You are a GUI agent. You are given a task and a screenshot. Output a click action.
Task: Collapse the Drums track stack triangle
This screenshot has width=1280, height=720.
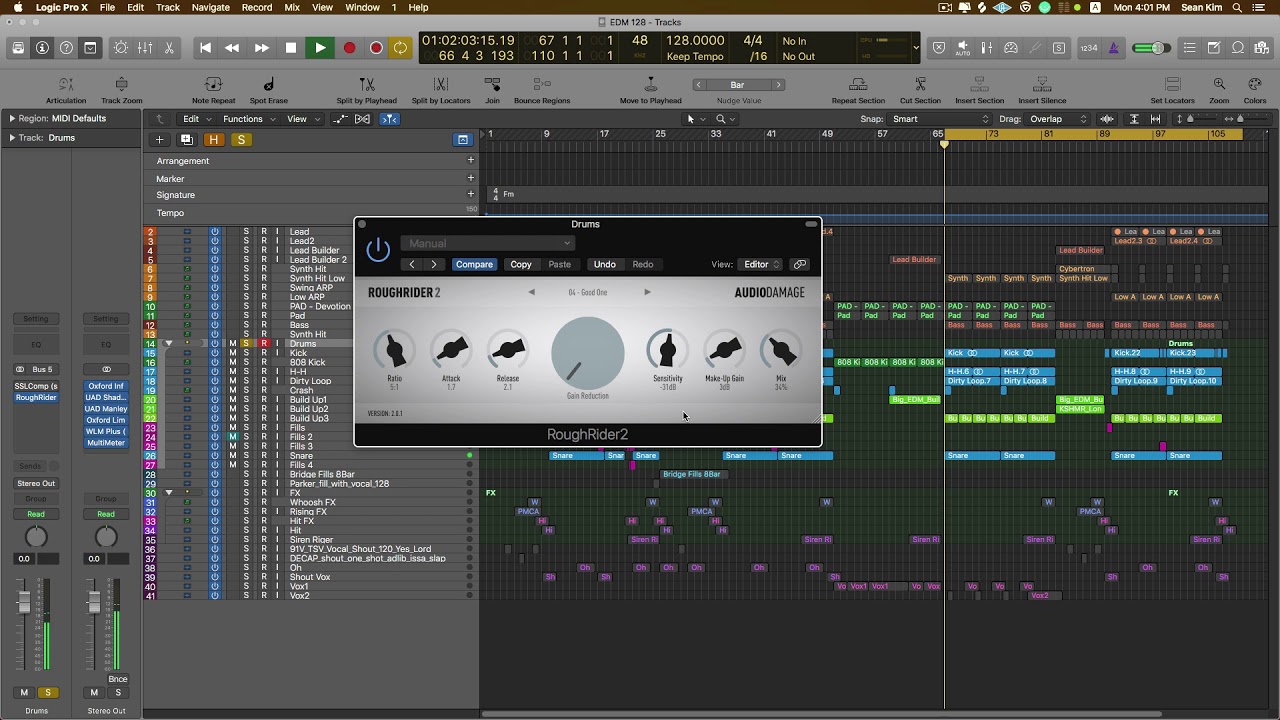[168, 344]
